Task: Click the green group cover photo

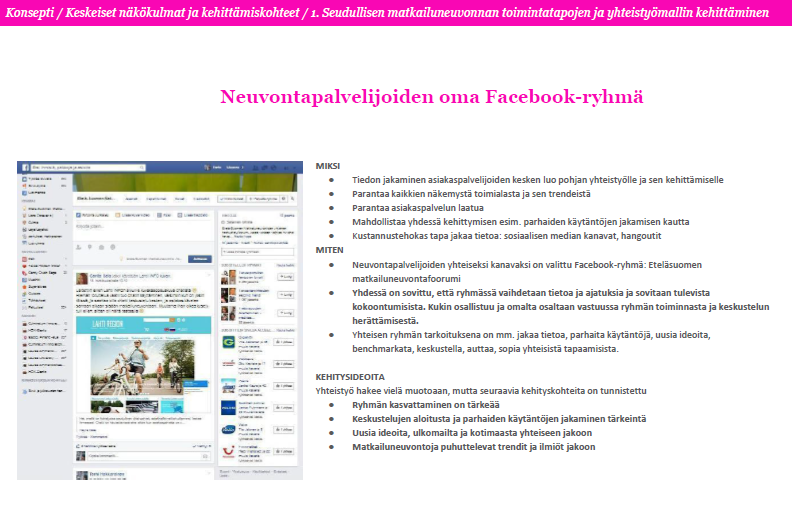Action: (185, 182)
